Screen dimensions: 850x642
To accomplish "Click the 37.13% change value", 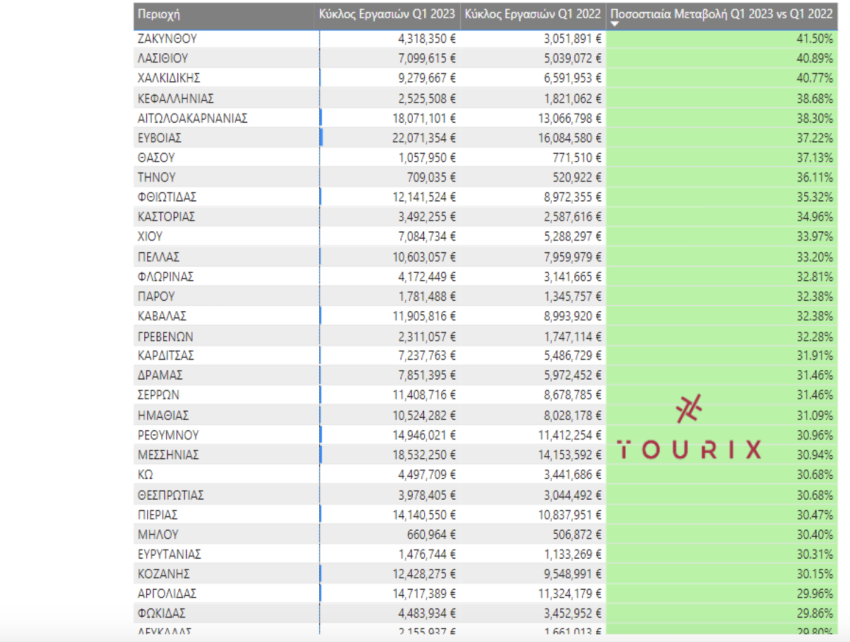I will click(x=815, y=158).
